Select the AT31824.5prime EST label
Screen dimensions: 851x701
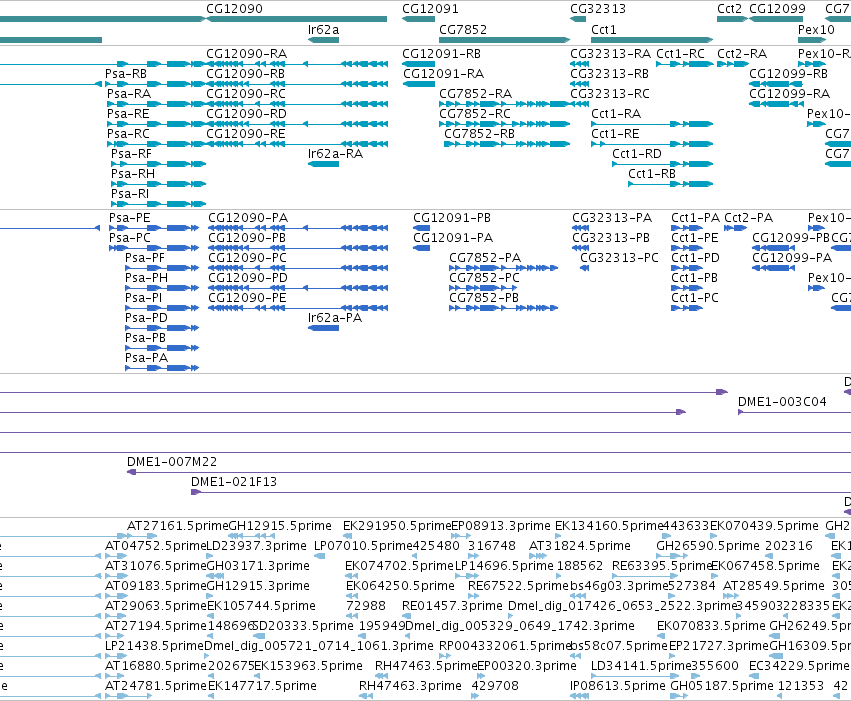(580, 546)
